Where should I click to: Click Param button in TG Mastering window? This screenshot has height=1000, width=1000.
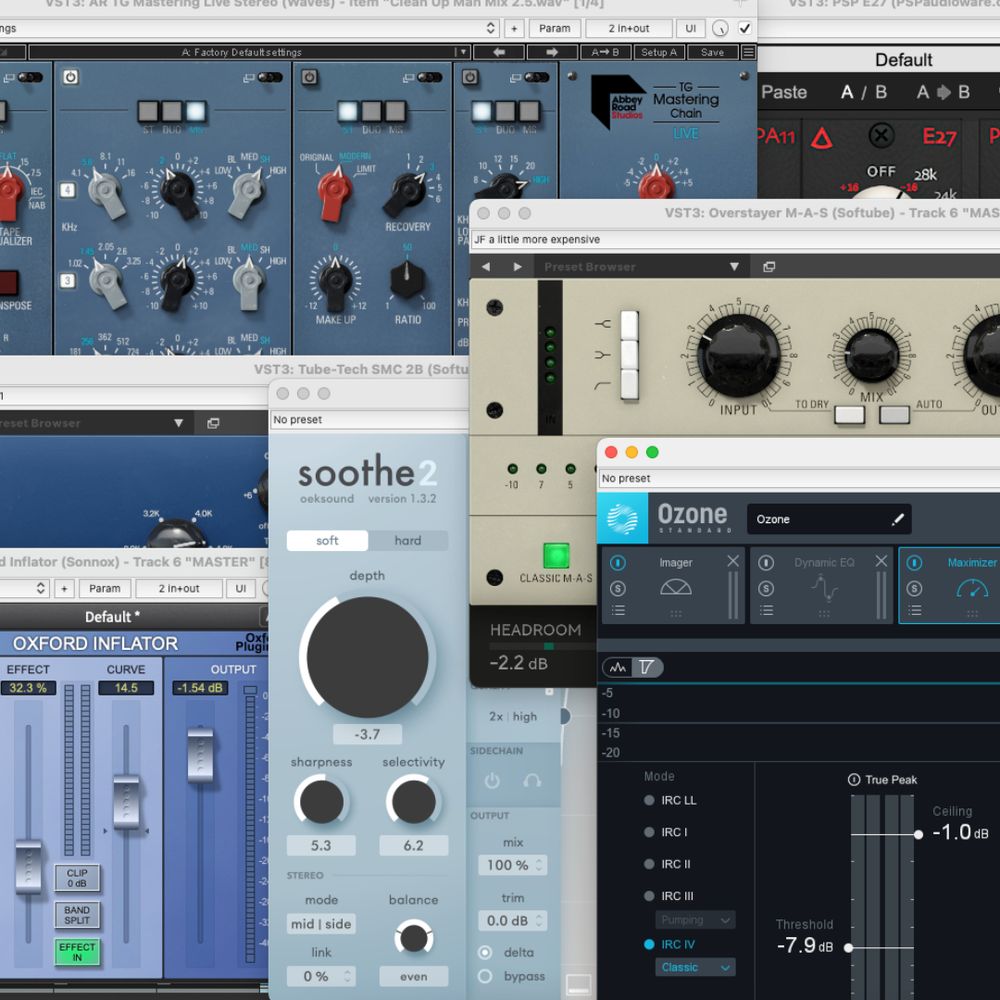pyautogui.click(x=554, y=28)
